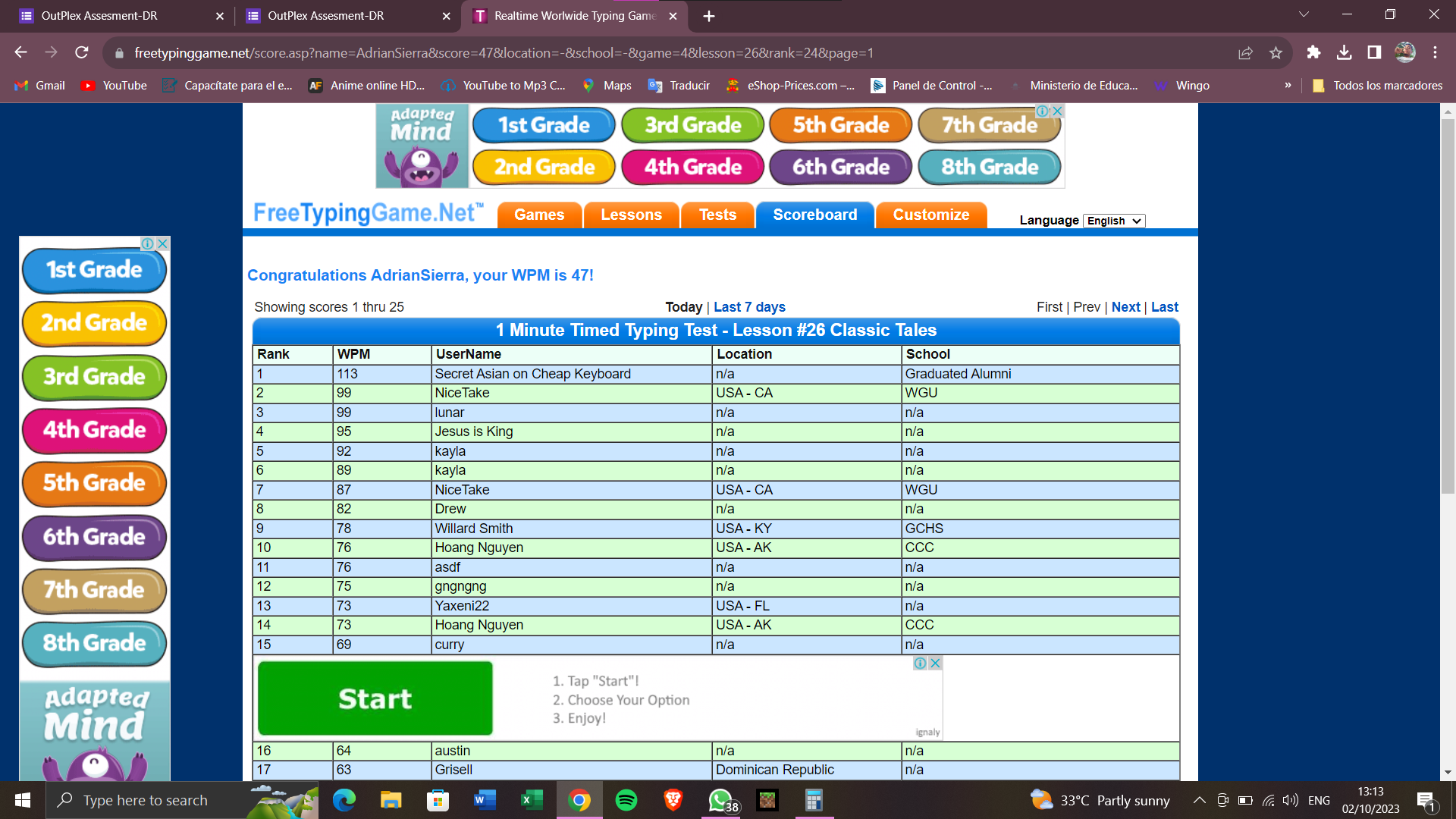Click the page vertical scrollbar thumb

[1448, 306]
